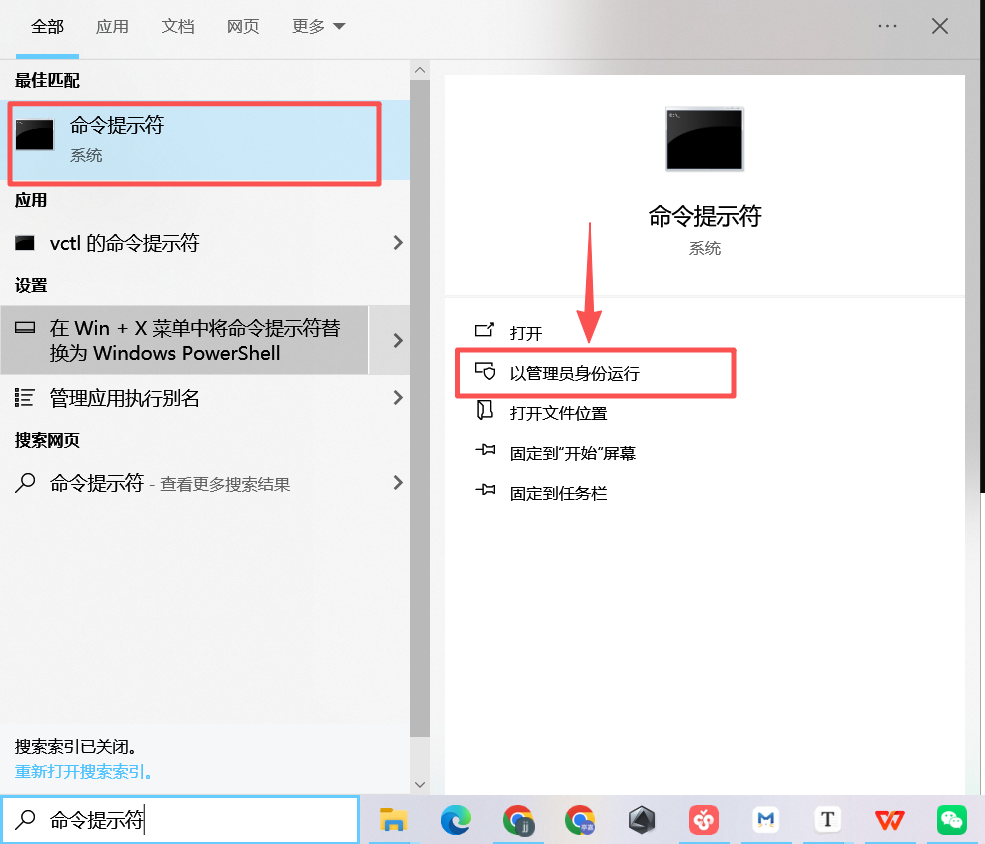Choose 固定到"开始"屏幕
The width and height of the screenshot is (985, 844).
[x=573, y=453]
